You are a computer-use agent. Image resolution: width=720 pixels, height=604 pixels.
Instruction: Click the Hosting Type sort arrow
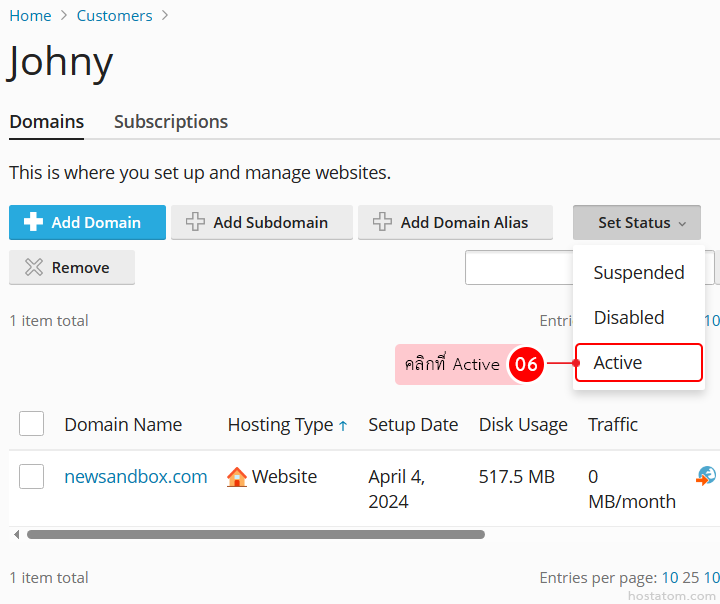[343, 426]
